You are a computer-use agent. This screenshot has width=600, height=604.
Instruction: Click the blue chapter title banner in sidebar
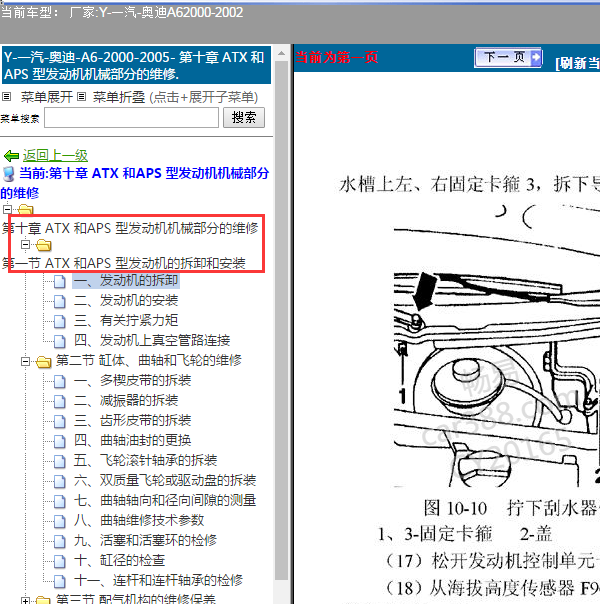point(137,65)
